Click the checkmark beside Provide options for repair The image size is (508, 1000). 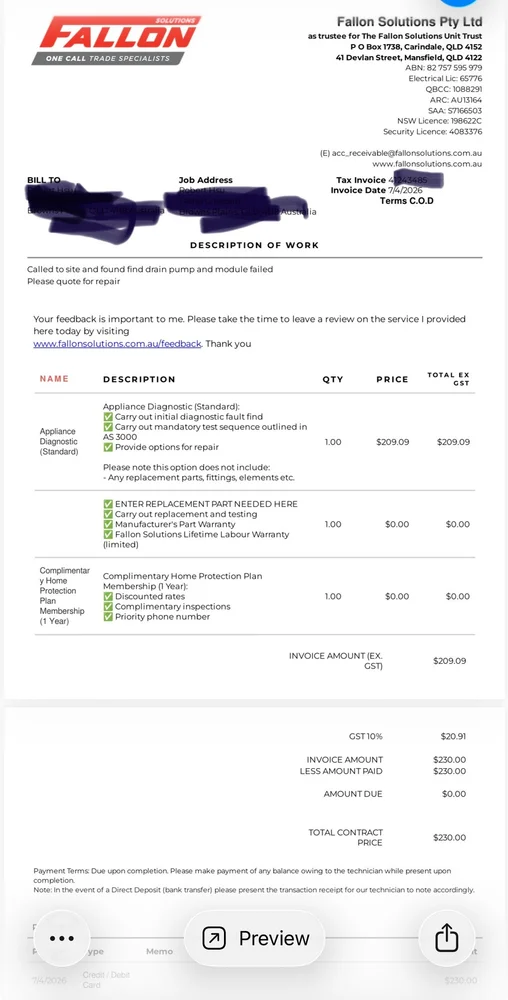[x=108, y=447]
